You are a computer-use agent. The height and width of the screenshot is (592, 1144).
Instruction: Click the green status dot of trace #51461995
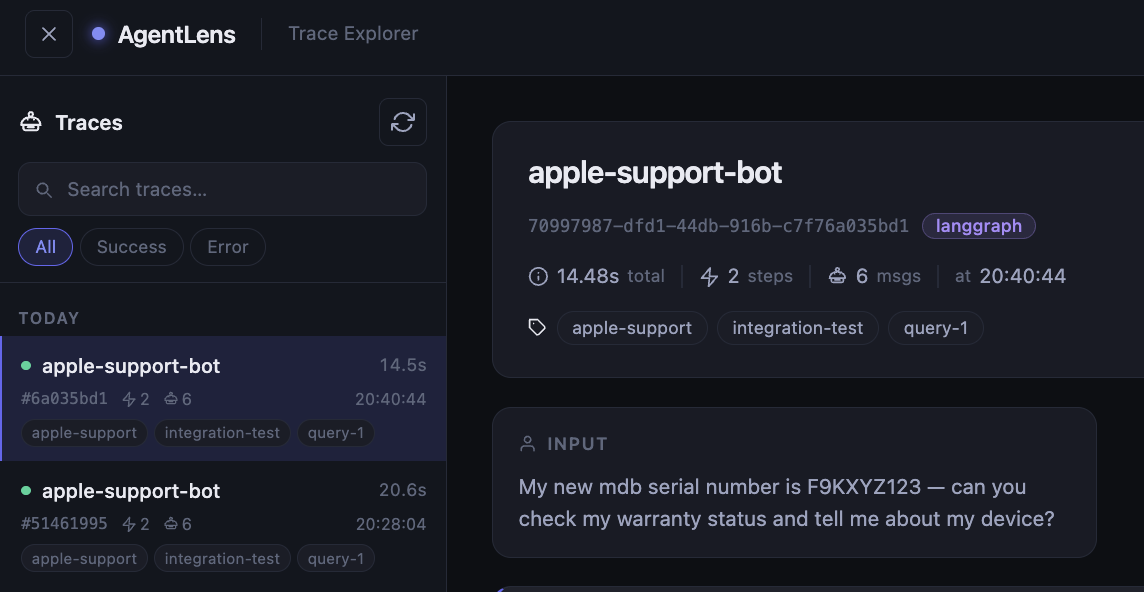pos(26,491)
